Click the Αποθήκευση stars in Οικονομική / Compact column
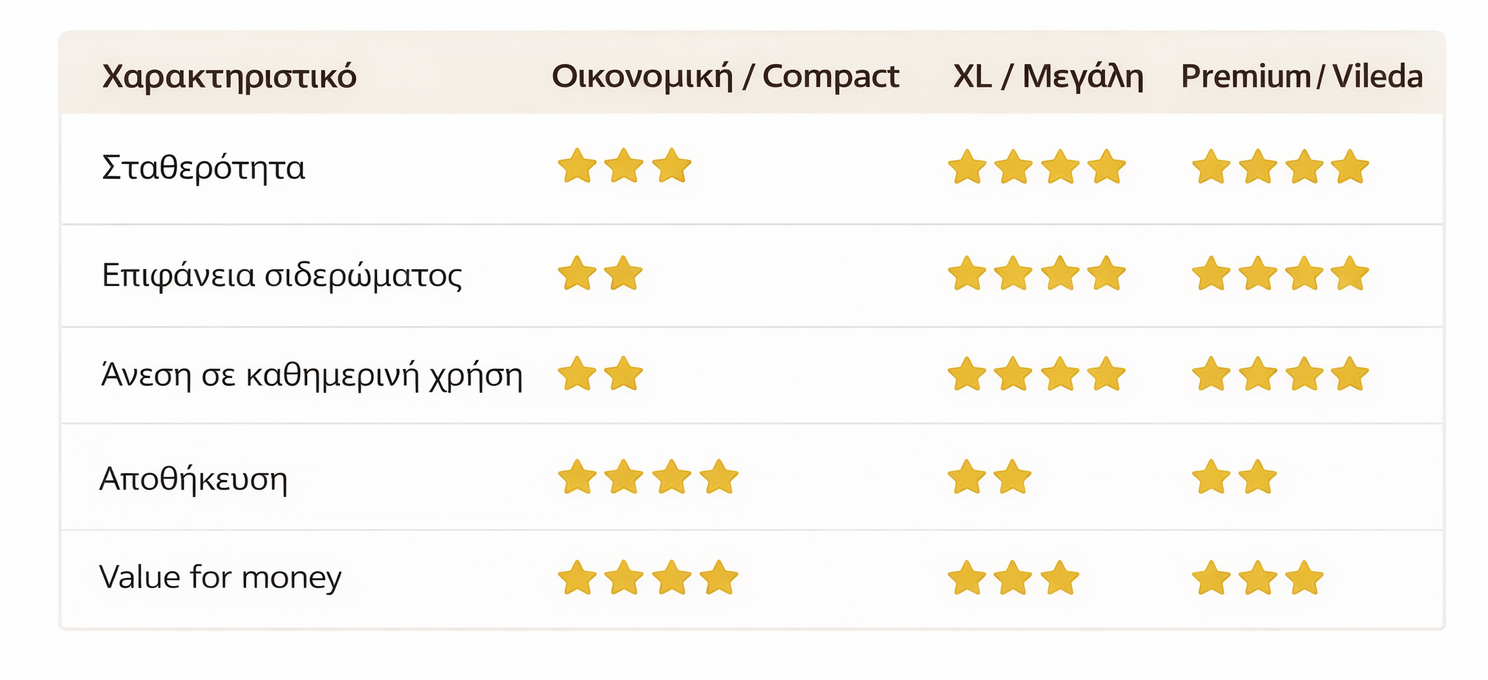1488x680 pixels. (647, 478)
